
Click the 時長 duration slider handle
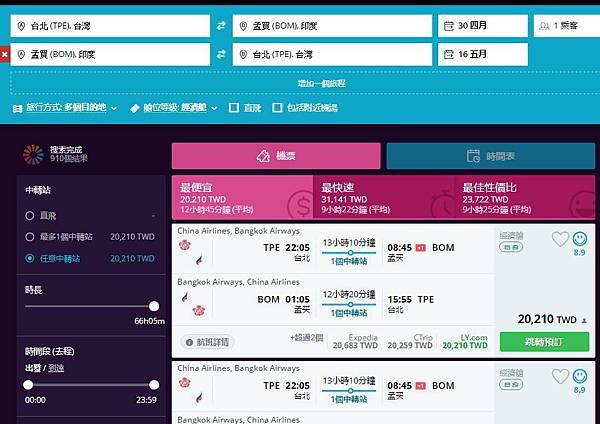coord(154,306)
